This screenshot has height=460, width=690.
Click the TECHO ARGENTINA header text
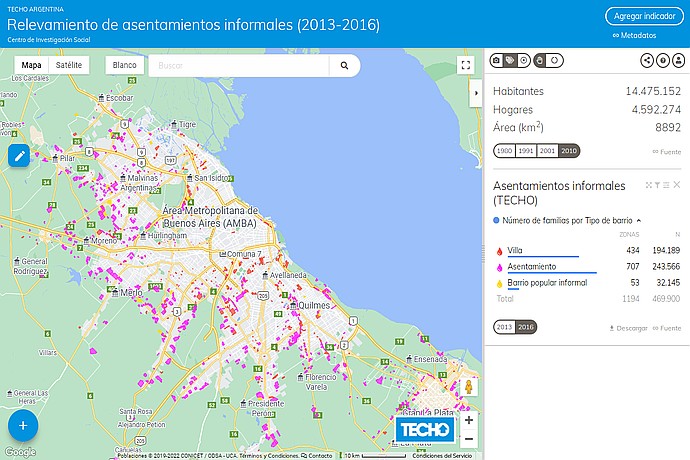point(35,9)
